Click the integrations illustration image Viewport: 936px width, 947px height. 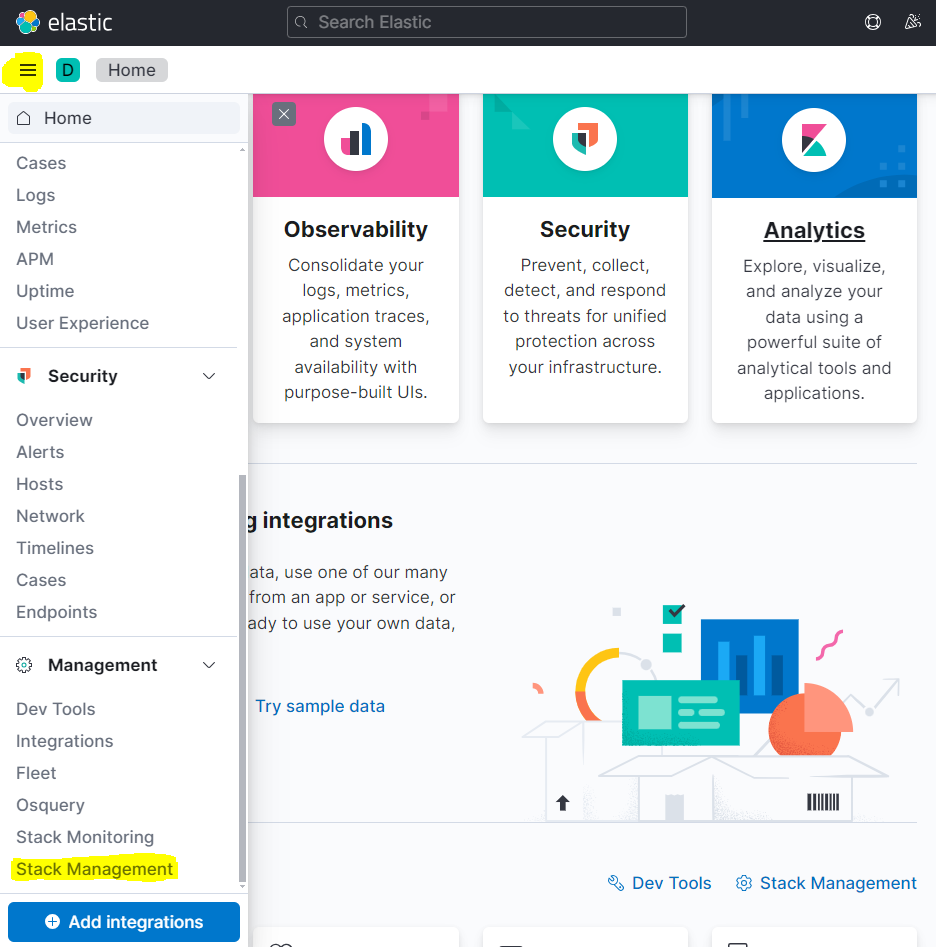pos(711,713)
